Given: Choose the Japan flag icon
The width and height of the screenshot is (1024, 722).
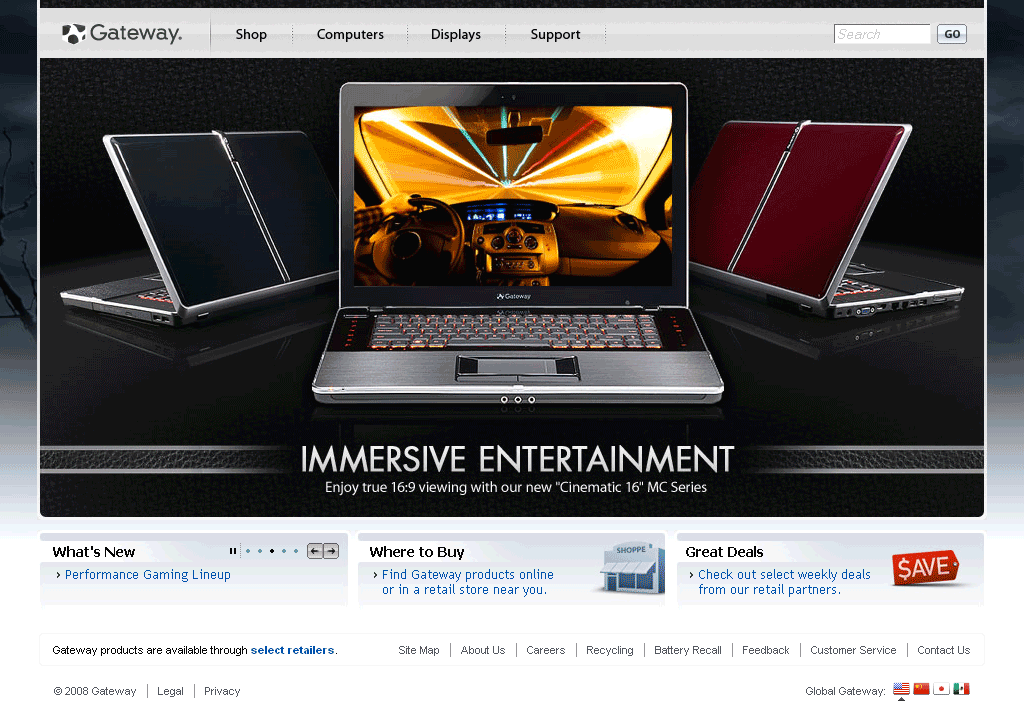Looking at the screenshot, I should coord(941,689).
